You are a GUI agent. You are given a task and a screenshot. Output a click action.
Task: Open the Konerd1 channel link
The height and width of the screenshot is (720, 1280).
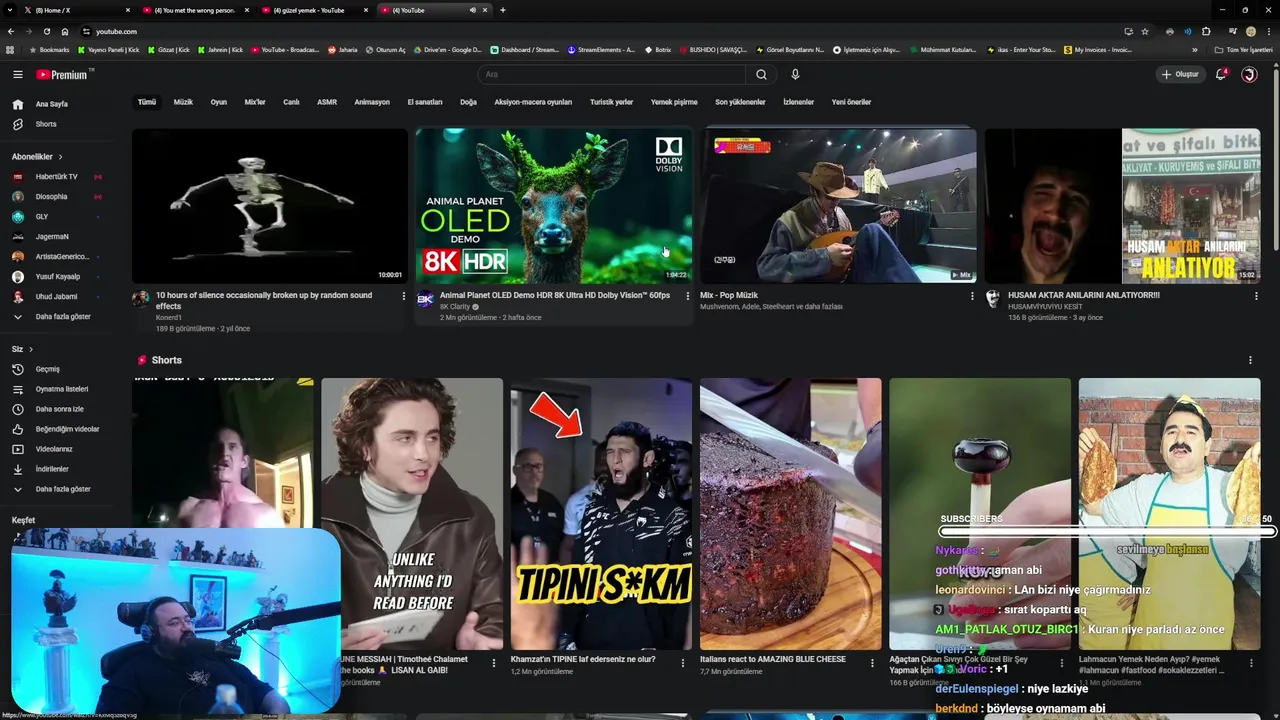click(x=169, y=317)
